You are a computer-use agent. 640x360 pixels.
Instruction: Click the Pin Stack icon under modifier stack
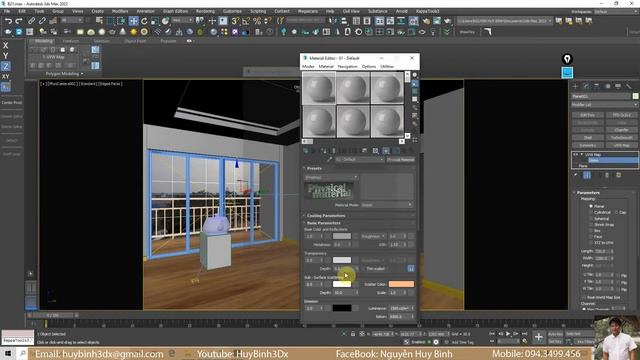[576, 175]
